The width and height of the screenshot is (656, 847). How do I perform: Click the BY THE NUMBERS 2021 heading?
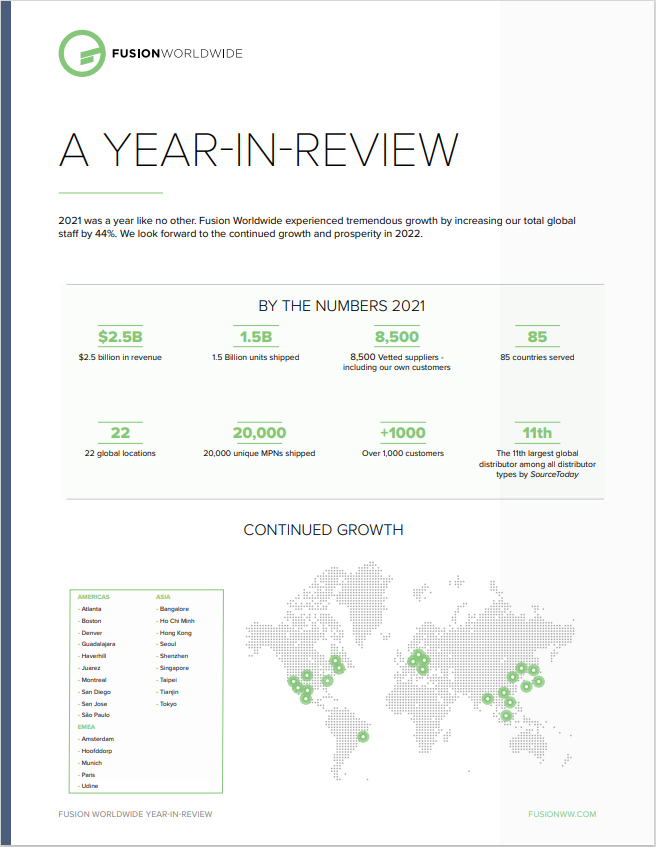point(342,306)
